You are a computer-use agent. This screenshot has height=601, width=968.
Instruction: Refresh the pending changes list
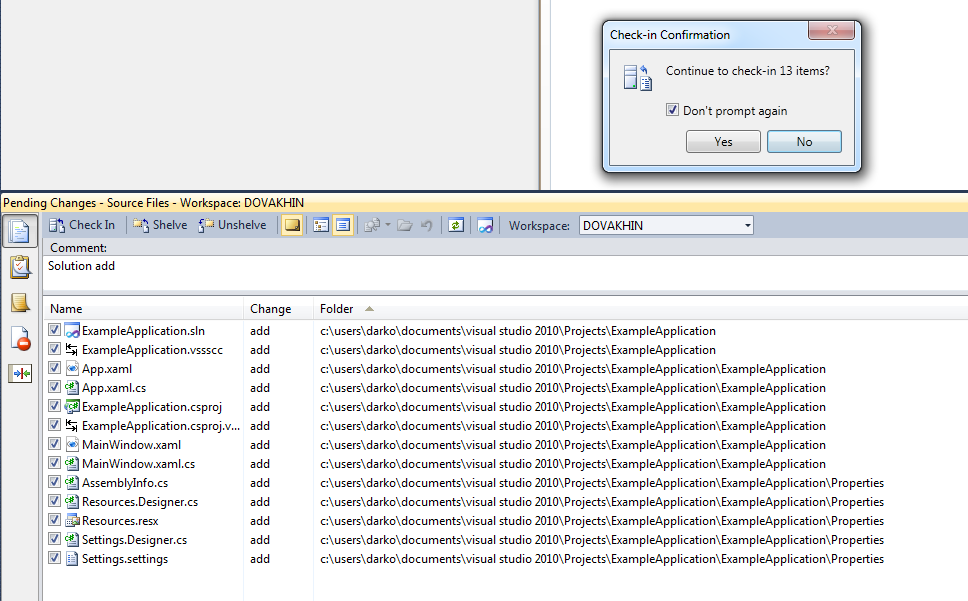tap(455, 225)
